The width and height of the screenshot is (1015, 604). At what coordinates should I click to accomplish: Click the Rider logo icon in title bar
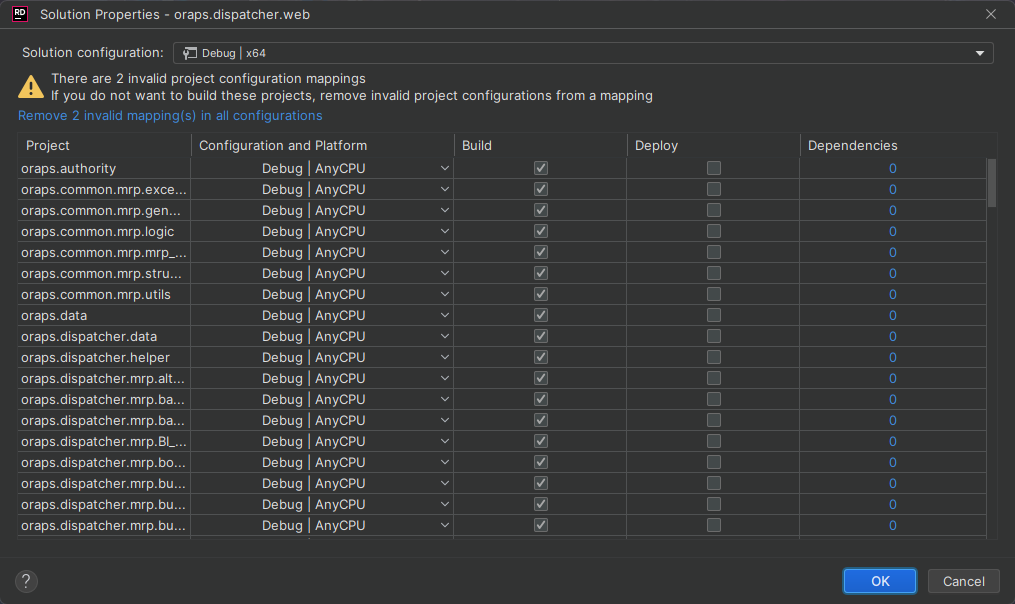point(20,15)
